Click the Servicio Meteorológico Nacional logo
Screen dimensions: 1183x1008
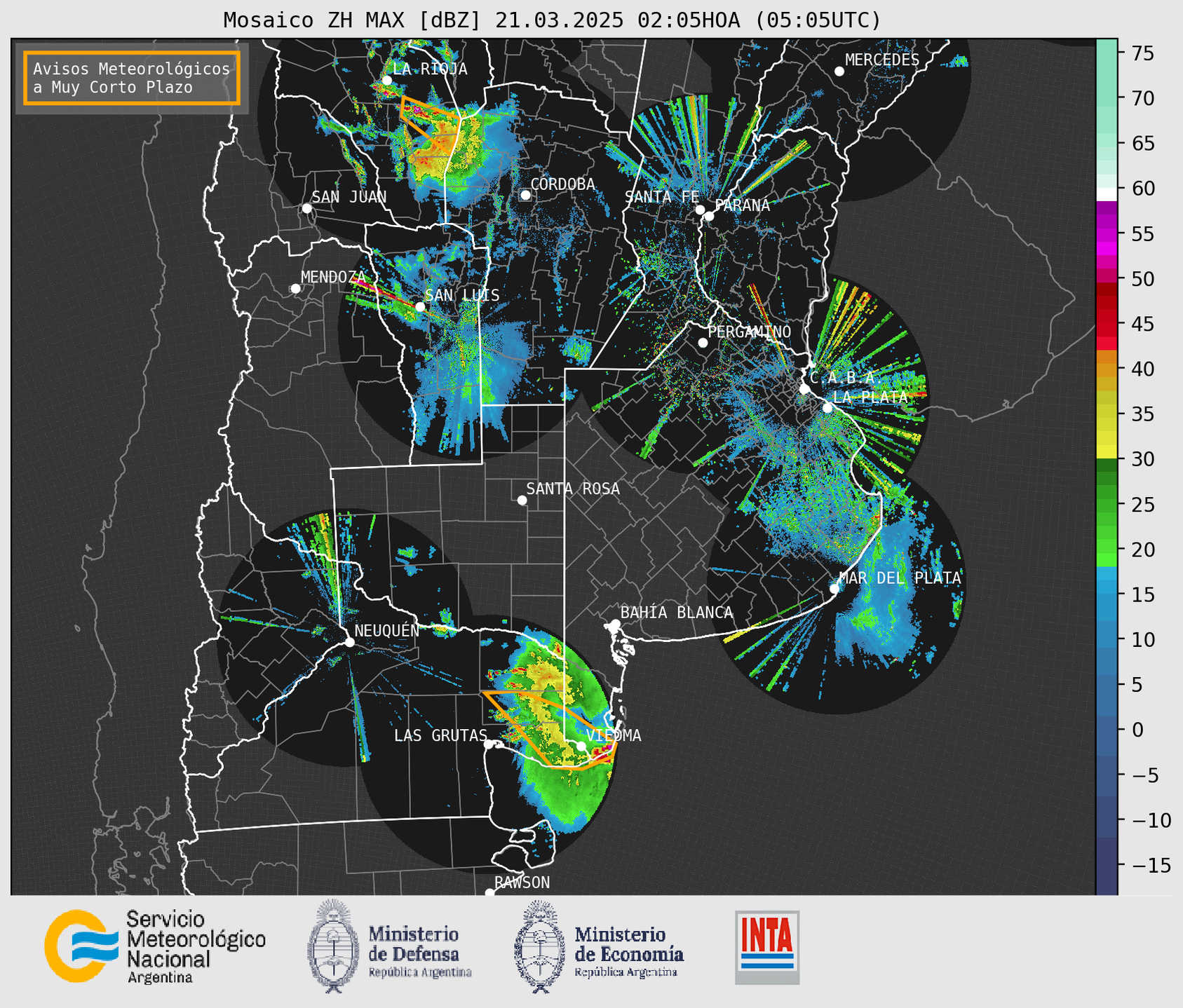click(155, 946)
